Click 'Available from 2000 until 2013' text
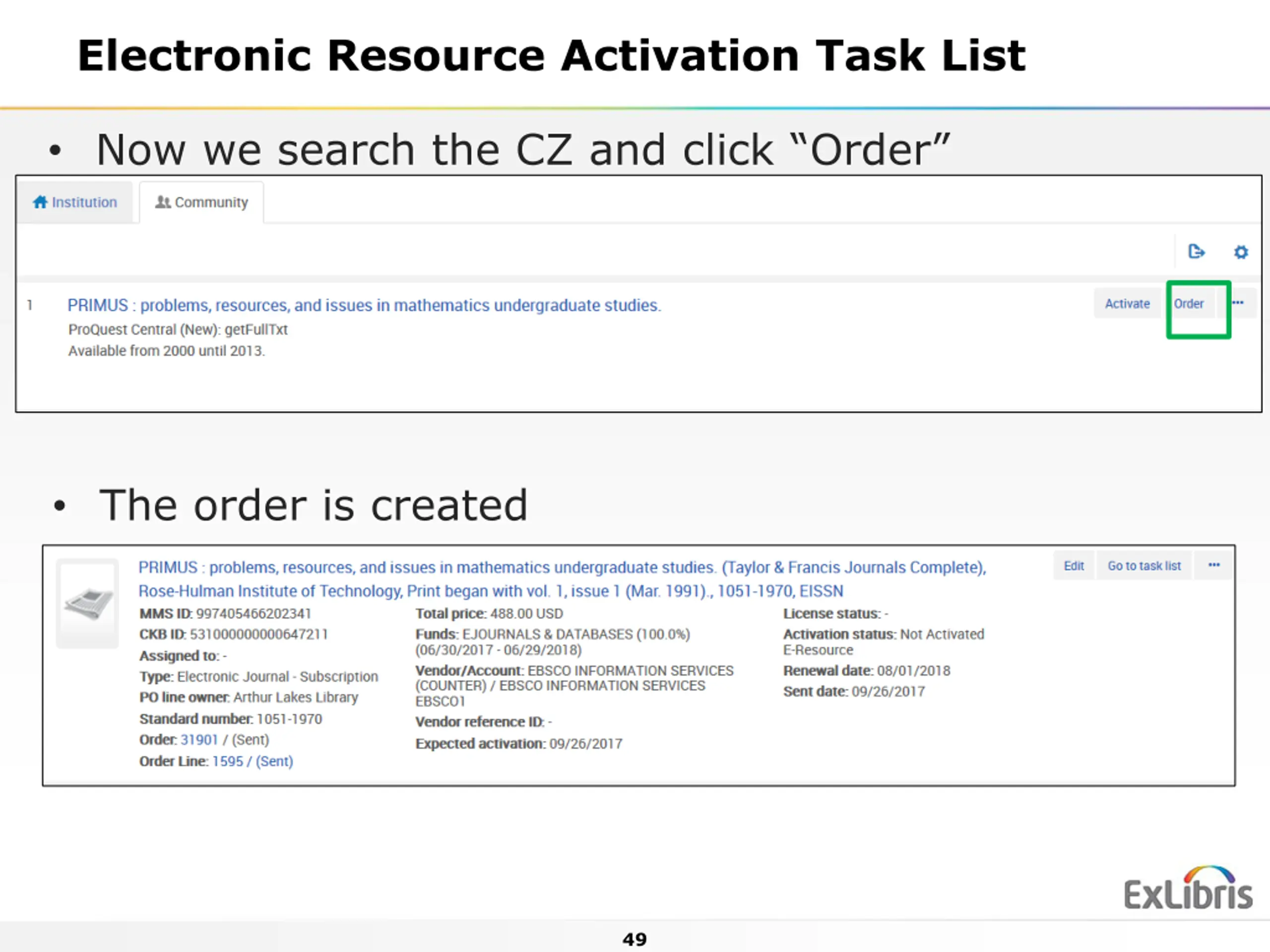This screenshot has width=1270, height=952. click(x=167, y=351)
